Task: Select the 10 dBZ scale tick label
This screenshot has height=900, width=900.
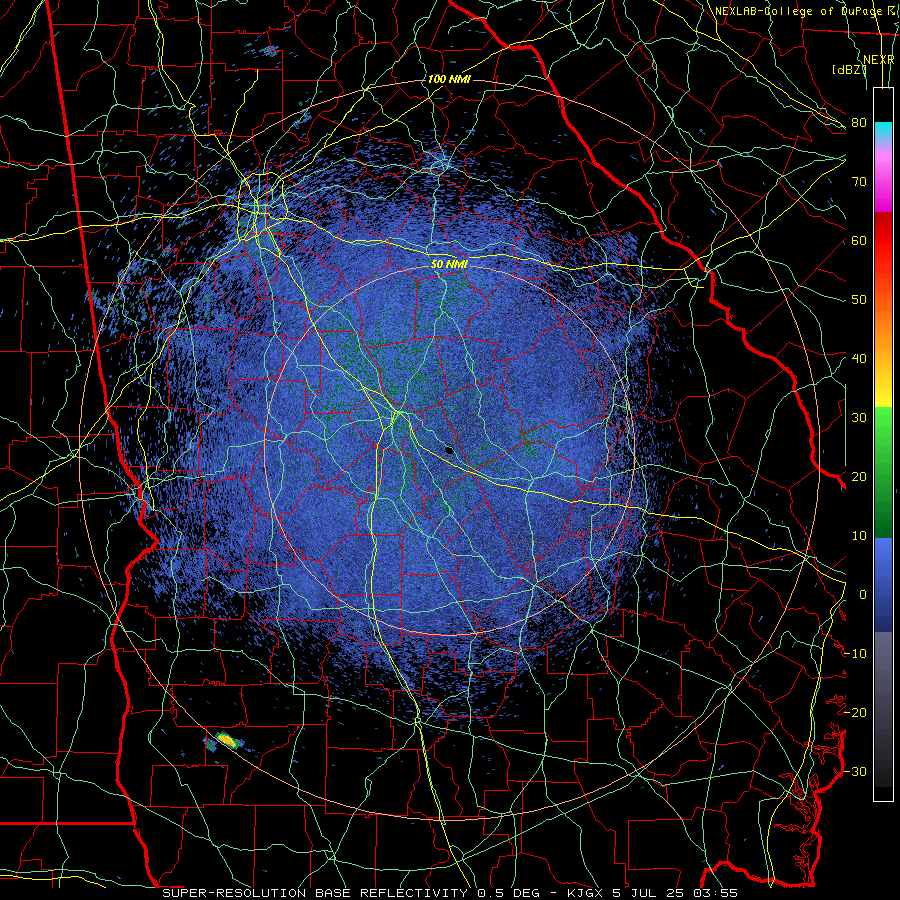Action: 859,536
